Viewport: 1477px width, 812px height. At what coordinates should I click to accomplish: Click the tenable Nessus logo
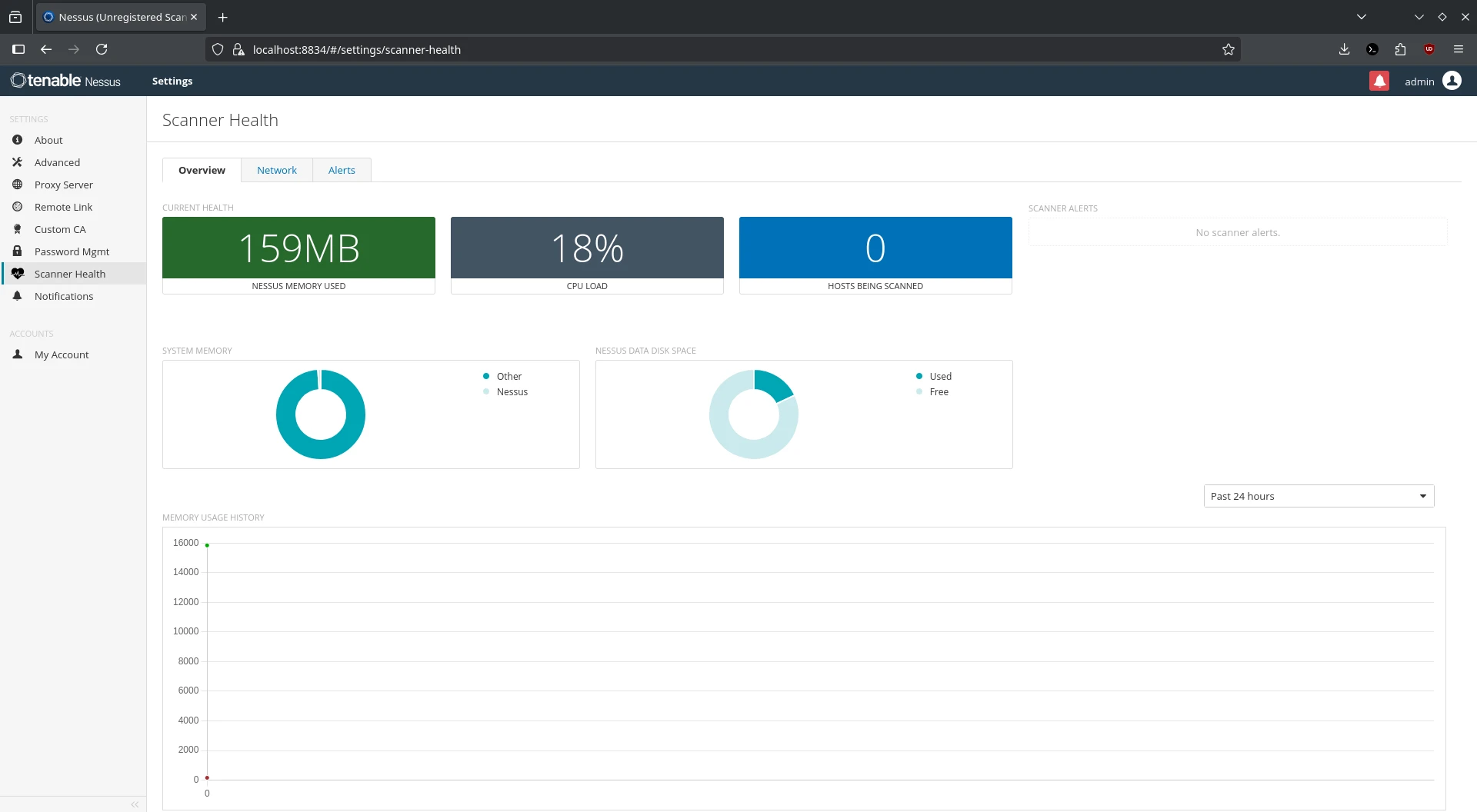[65, 81]
